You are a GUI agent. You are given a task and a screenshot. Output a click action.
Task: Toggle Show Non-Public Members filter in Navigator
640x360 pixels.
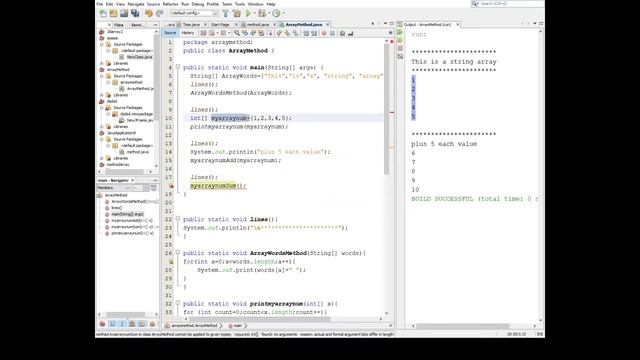coord(132,324)
